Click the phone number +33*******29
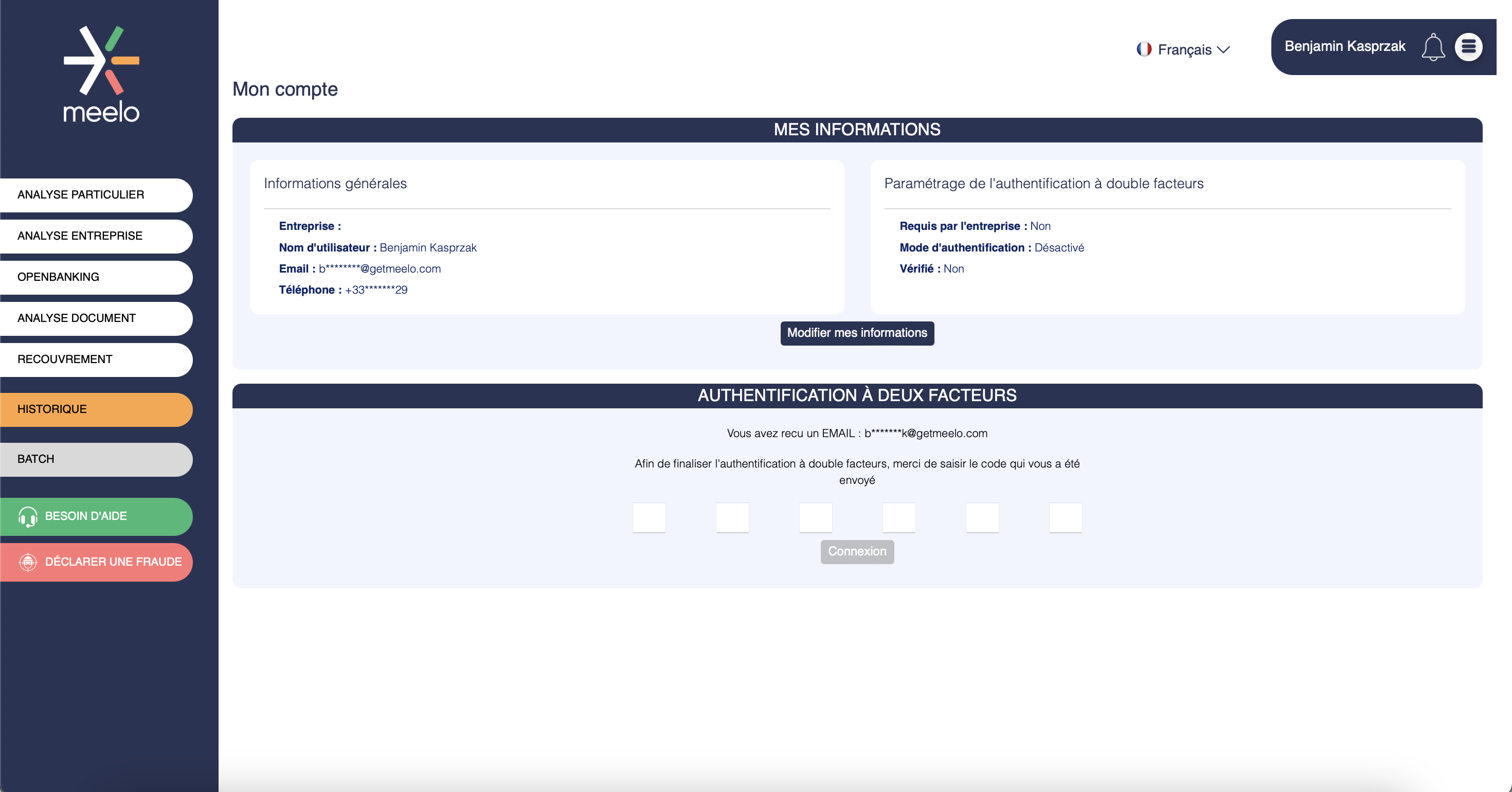 tap(376, 290)
